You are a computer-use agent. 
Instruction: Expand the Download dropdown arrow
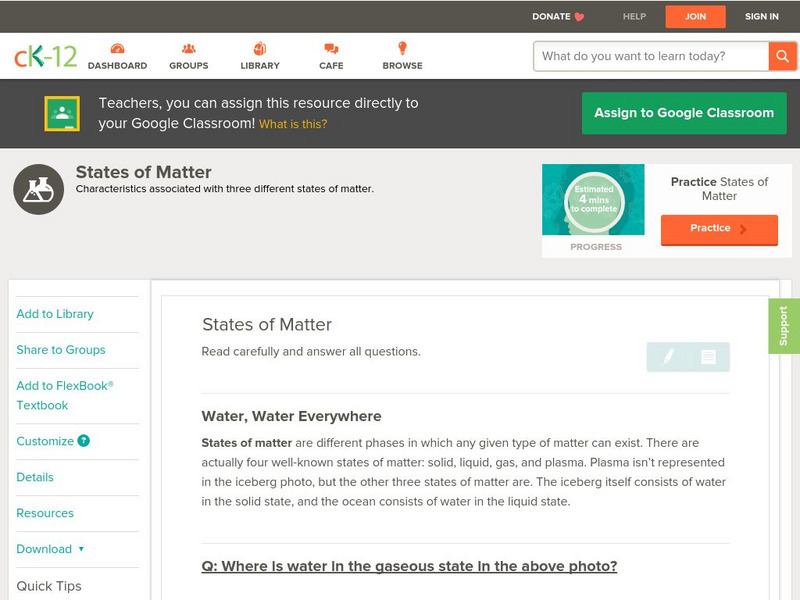pos(81,549)
